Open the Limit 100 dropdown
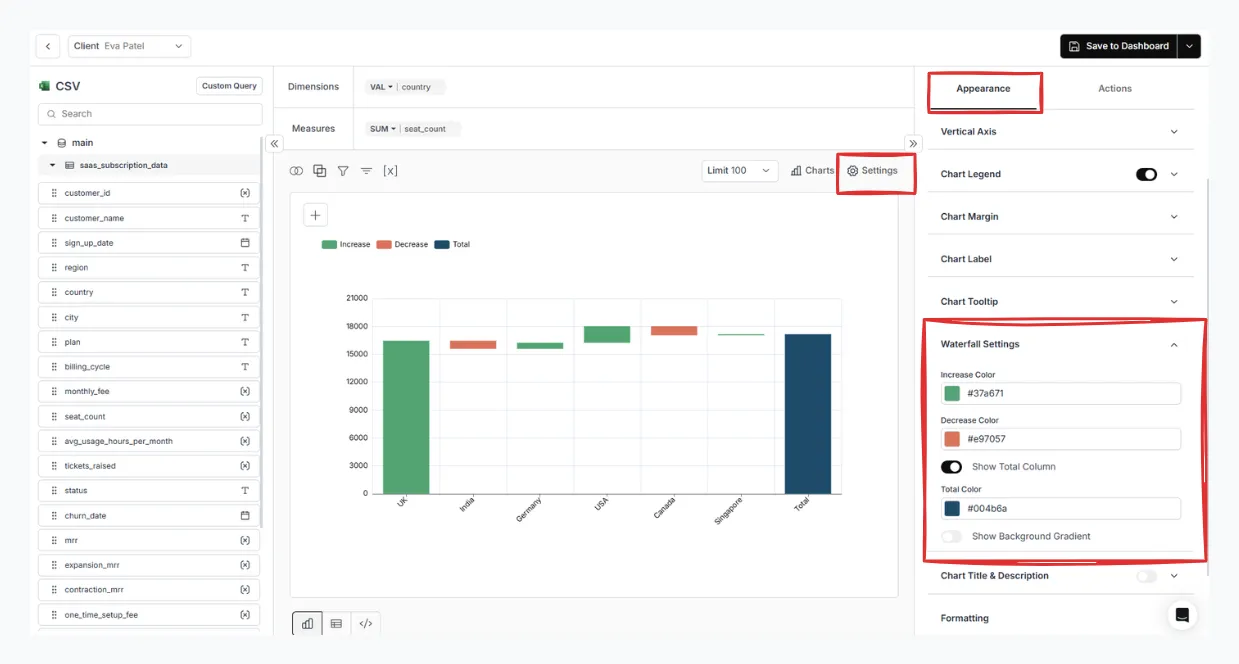Image resolution: width=1239 pixels, height=664 pixels. click(739, 171)
